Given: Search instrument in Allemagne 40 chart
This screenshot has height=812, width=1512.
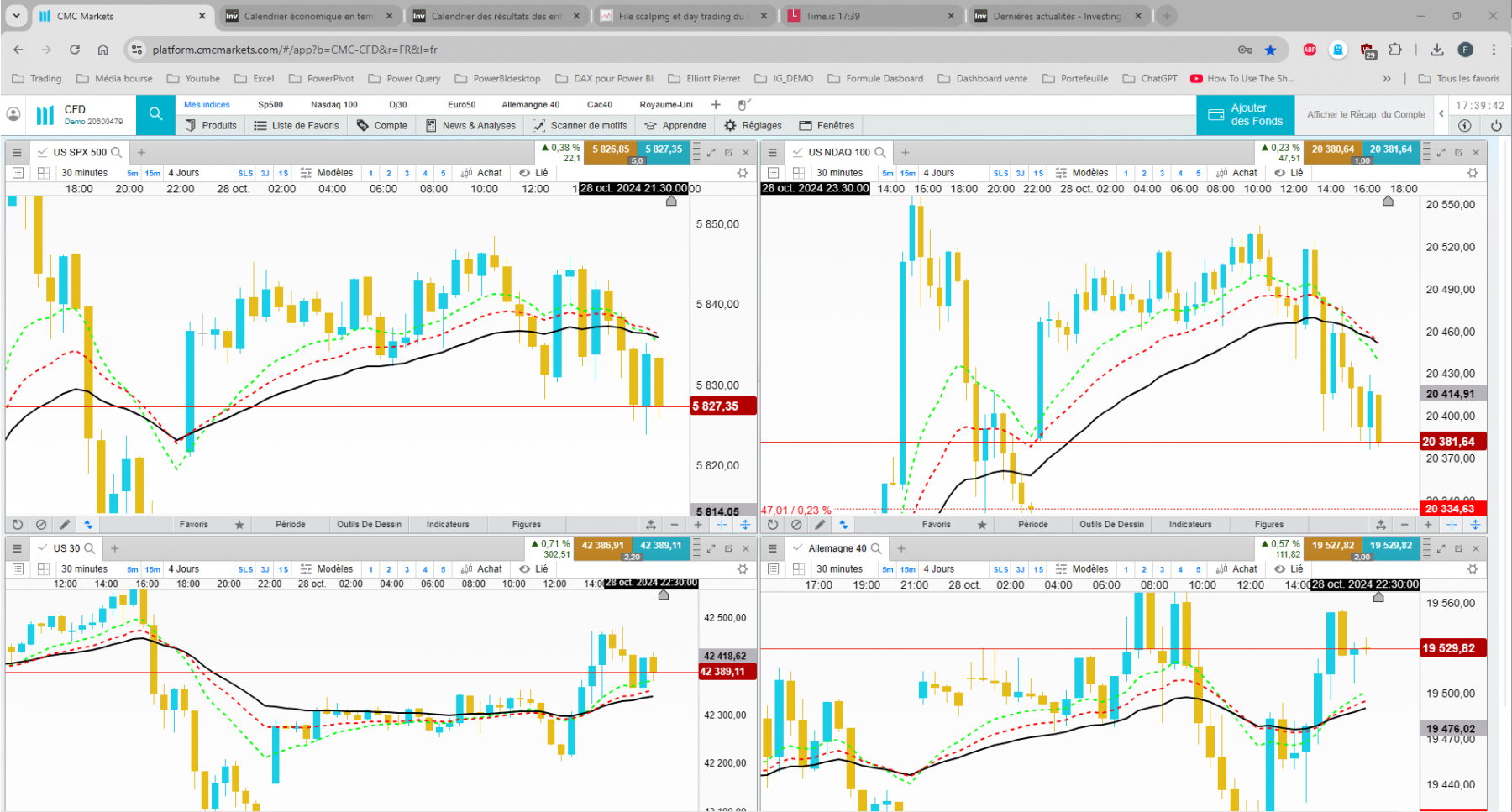Looking at the screenshot, I should (876, 548).
